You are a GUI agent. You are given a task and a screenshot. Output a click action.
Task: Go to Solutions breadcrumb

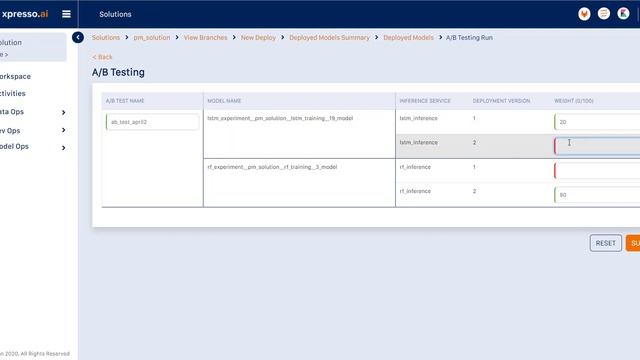coord(106,38)
